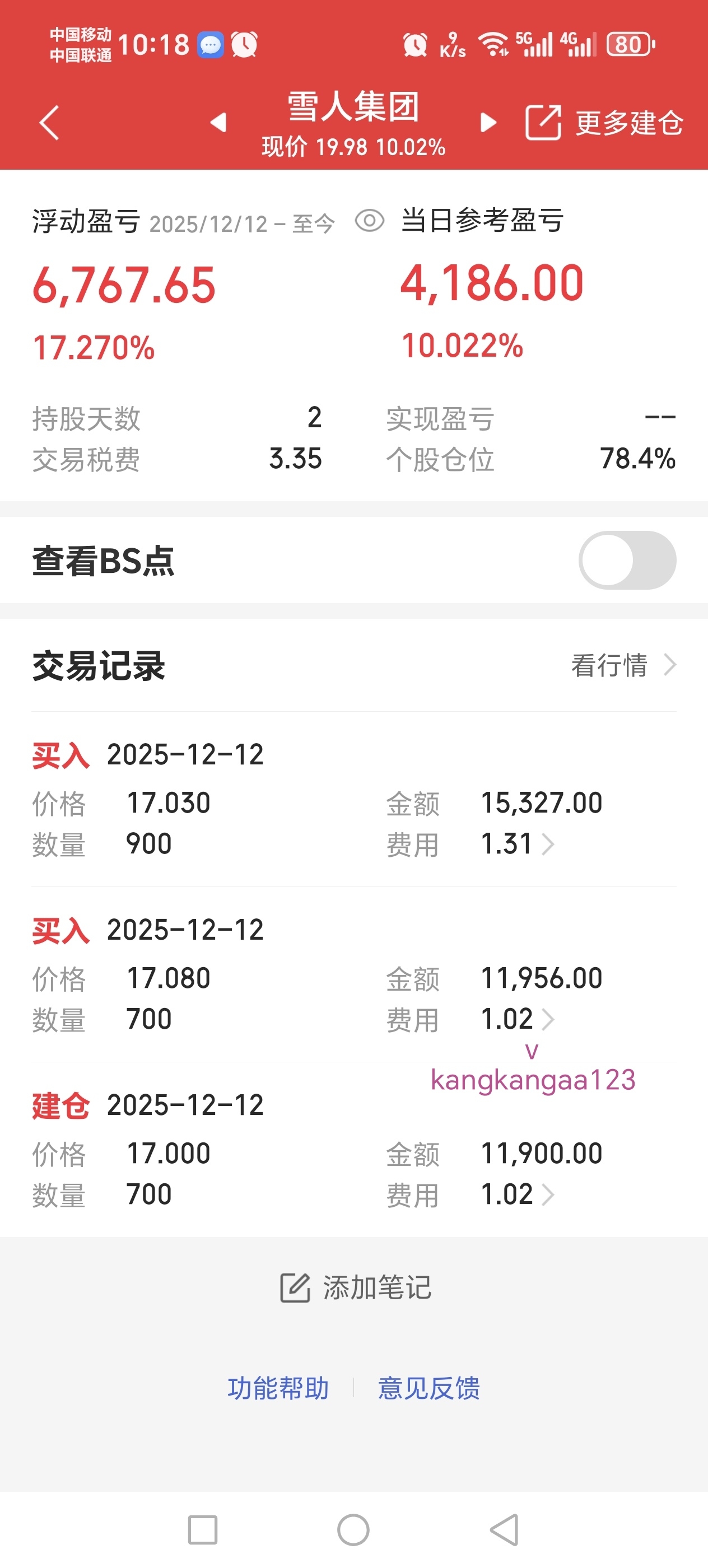This screenshot has height=1568, width=708.
Task: Toggle eye icon to hide profit values
Action: tap(370, 220)
